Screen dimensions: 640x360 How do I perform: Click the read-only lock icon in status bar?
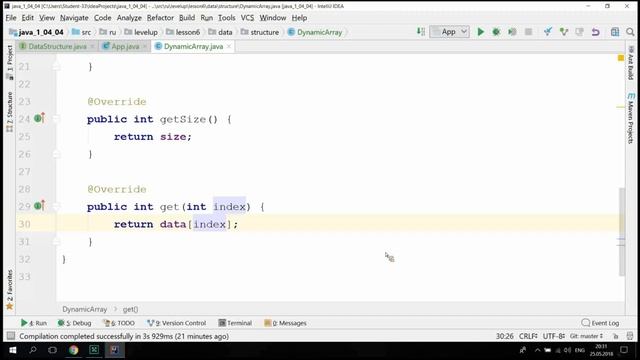616,336
